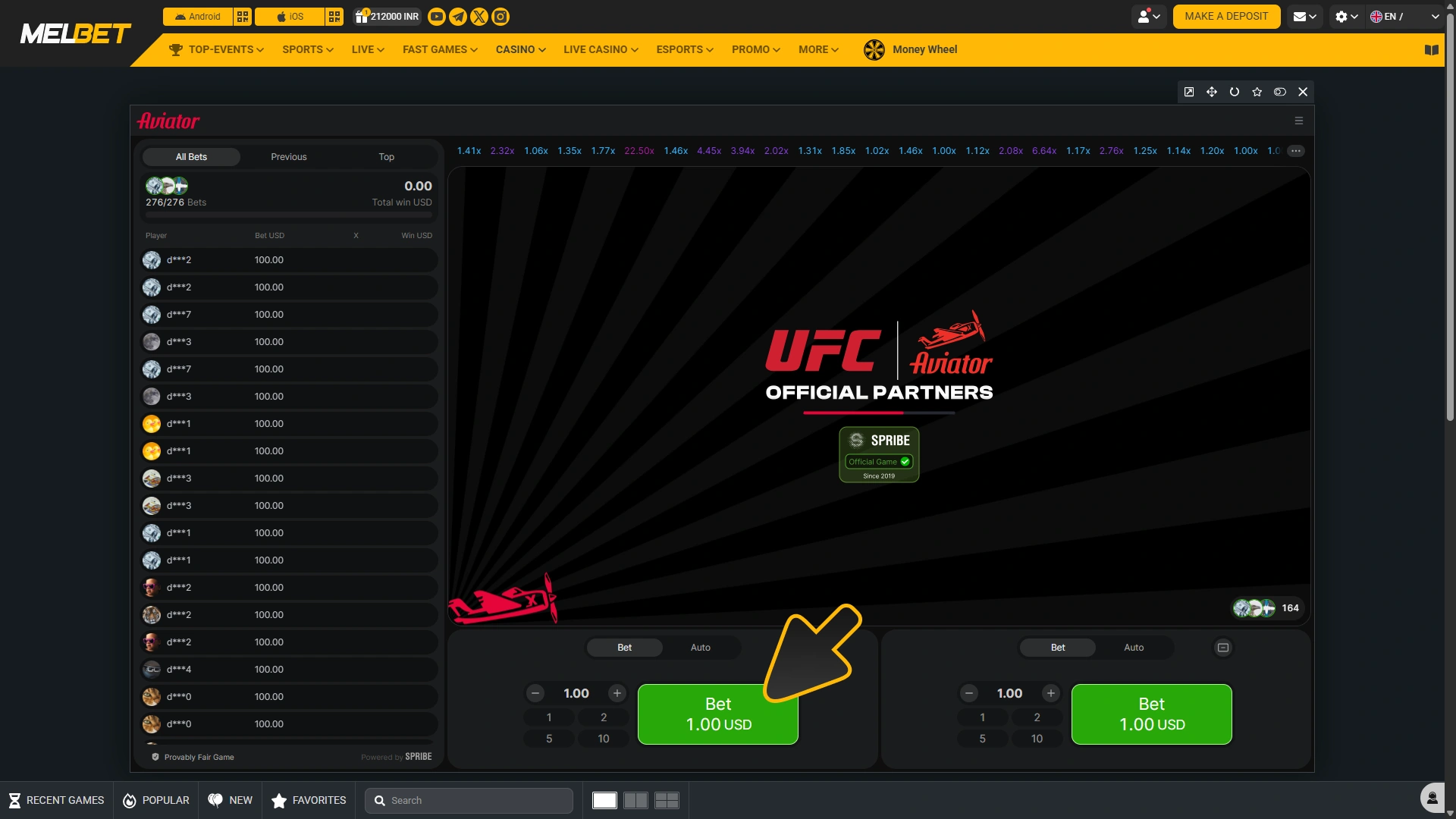The image size is (1456, 819).
Task: Remove the second bet panel
Action: click(1223, 648)
